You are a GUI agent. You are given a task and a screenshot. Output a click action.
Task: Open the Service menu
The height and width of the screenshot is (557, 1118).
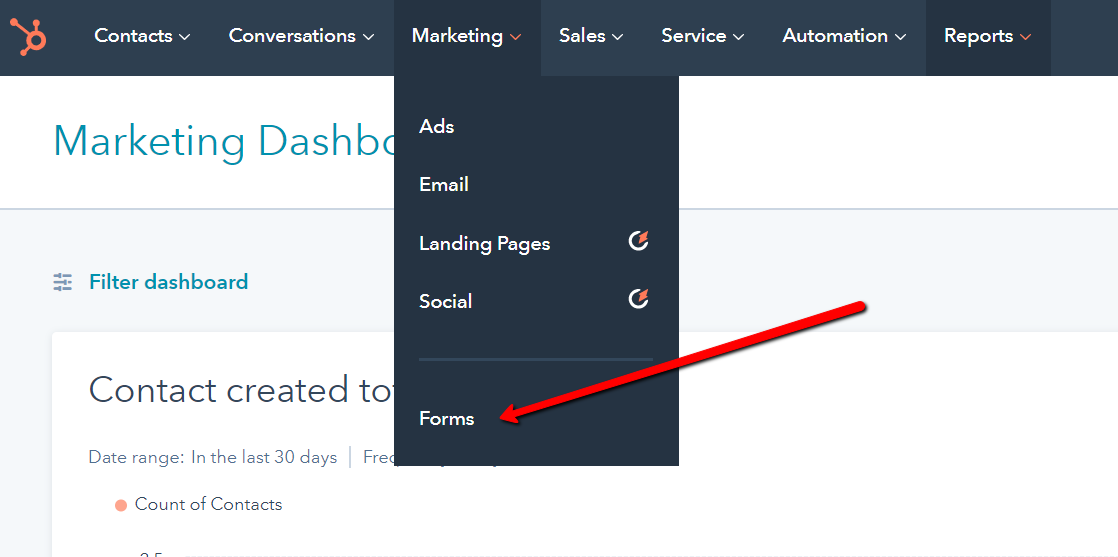tap(702, 36)
